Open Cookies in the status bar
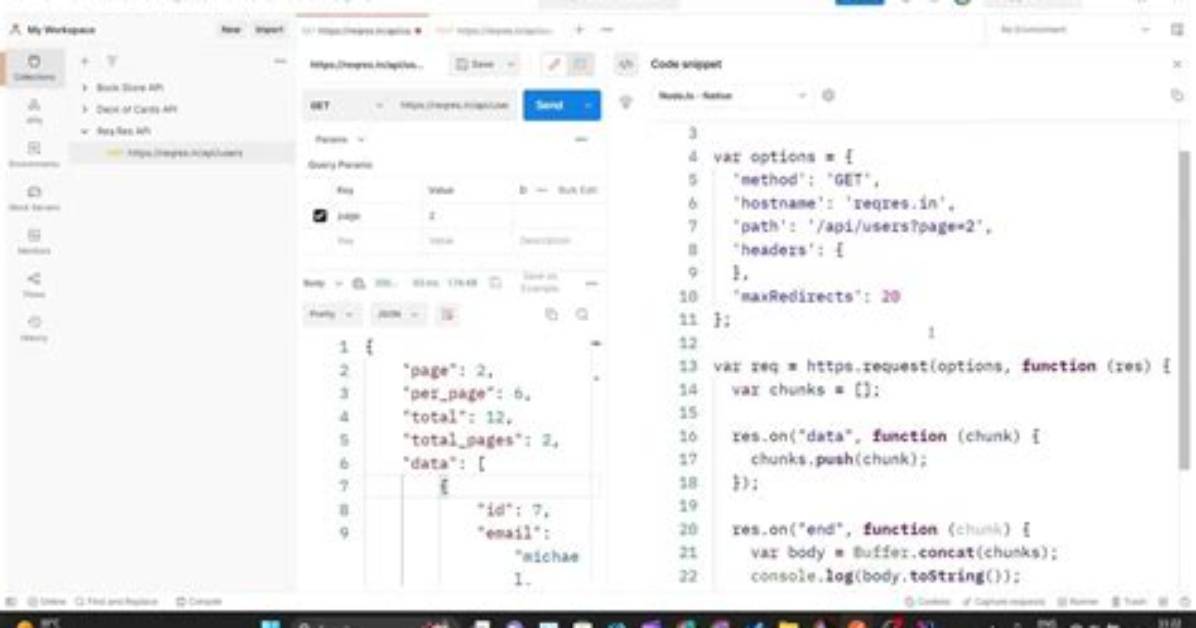The height and width of the screenshot is (628, 1196). coord(928,602)
